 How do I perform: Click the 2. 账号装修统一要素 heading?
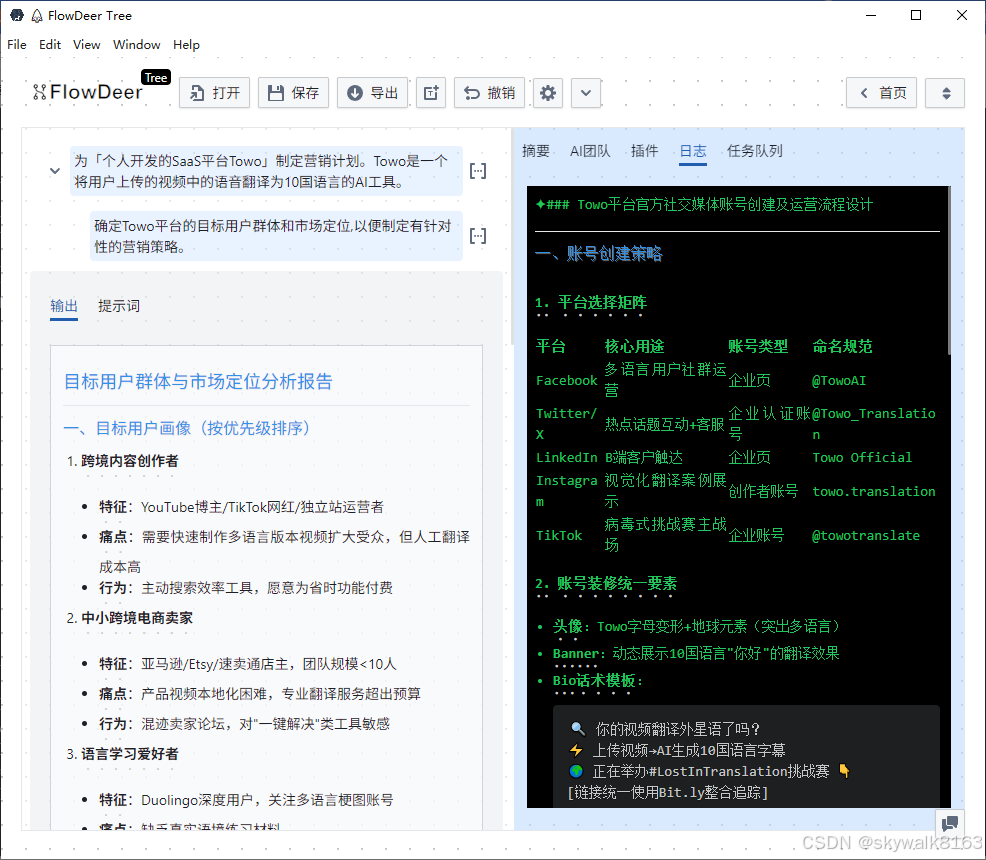606,583
